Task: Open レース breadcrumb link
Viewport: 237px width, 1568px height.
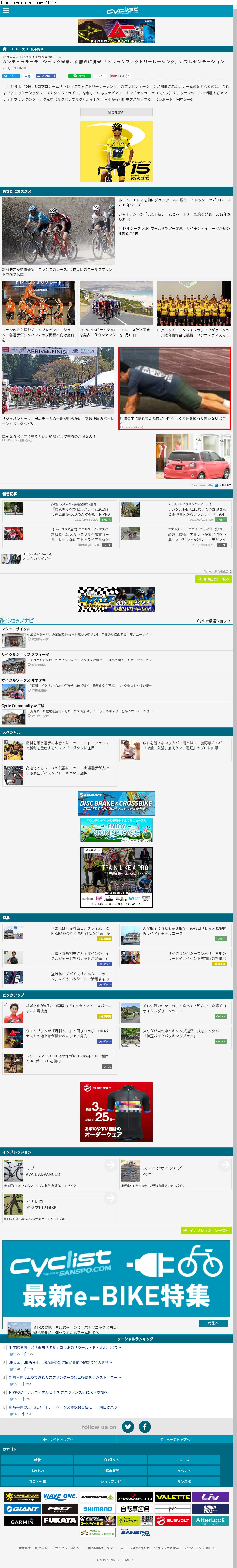Action: (x=21, y=49)
